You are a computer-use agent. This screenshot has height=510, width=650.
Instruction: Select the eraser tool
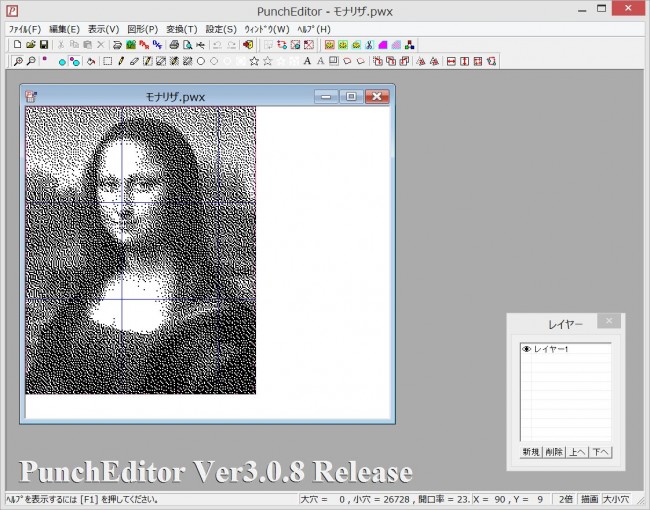(134, 62)
